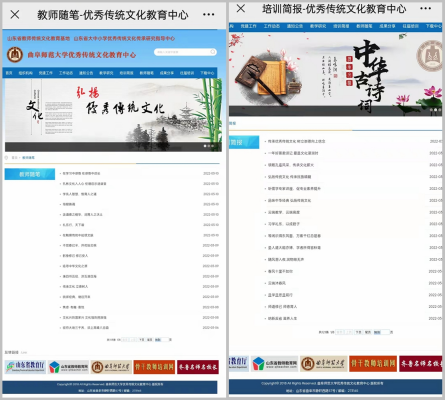Click 尾页 in the right page pagination

point(368,332)
